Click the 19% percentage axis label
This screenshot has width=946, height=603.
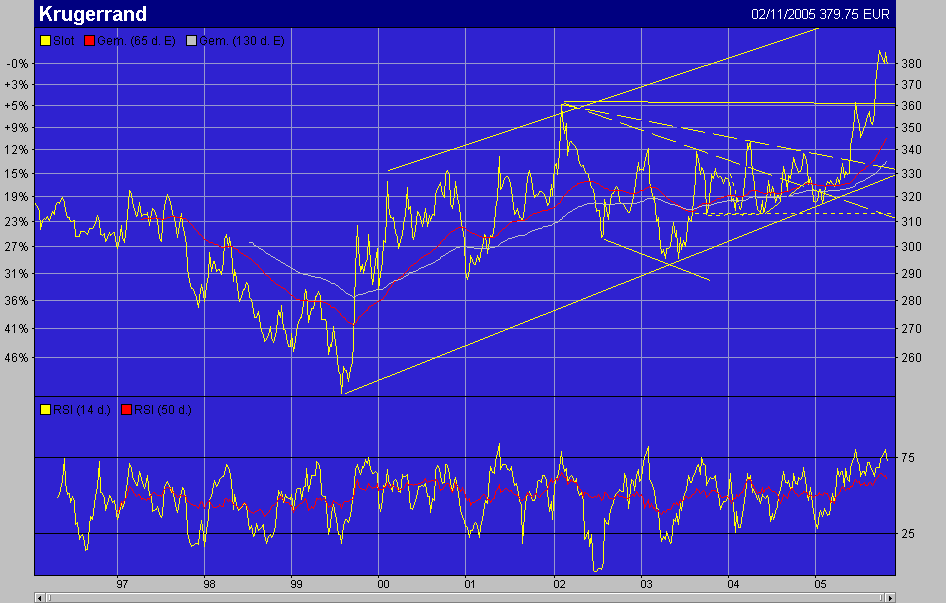17,197
